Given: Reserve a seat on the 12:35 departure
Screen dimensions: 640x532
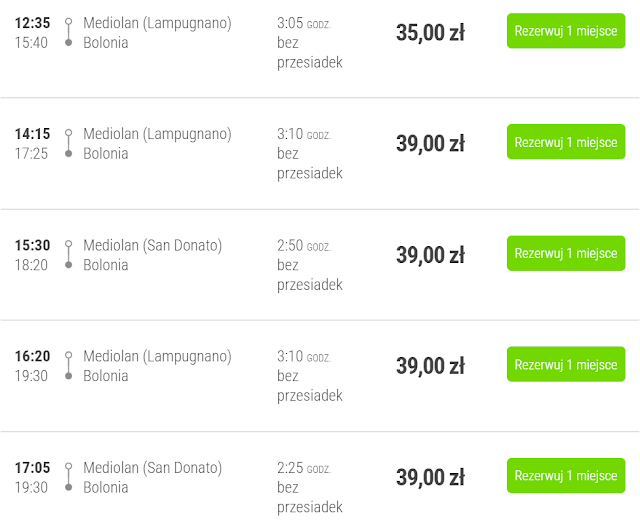Looking at the screenshot, I should 565,31.
